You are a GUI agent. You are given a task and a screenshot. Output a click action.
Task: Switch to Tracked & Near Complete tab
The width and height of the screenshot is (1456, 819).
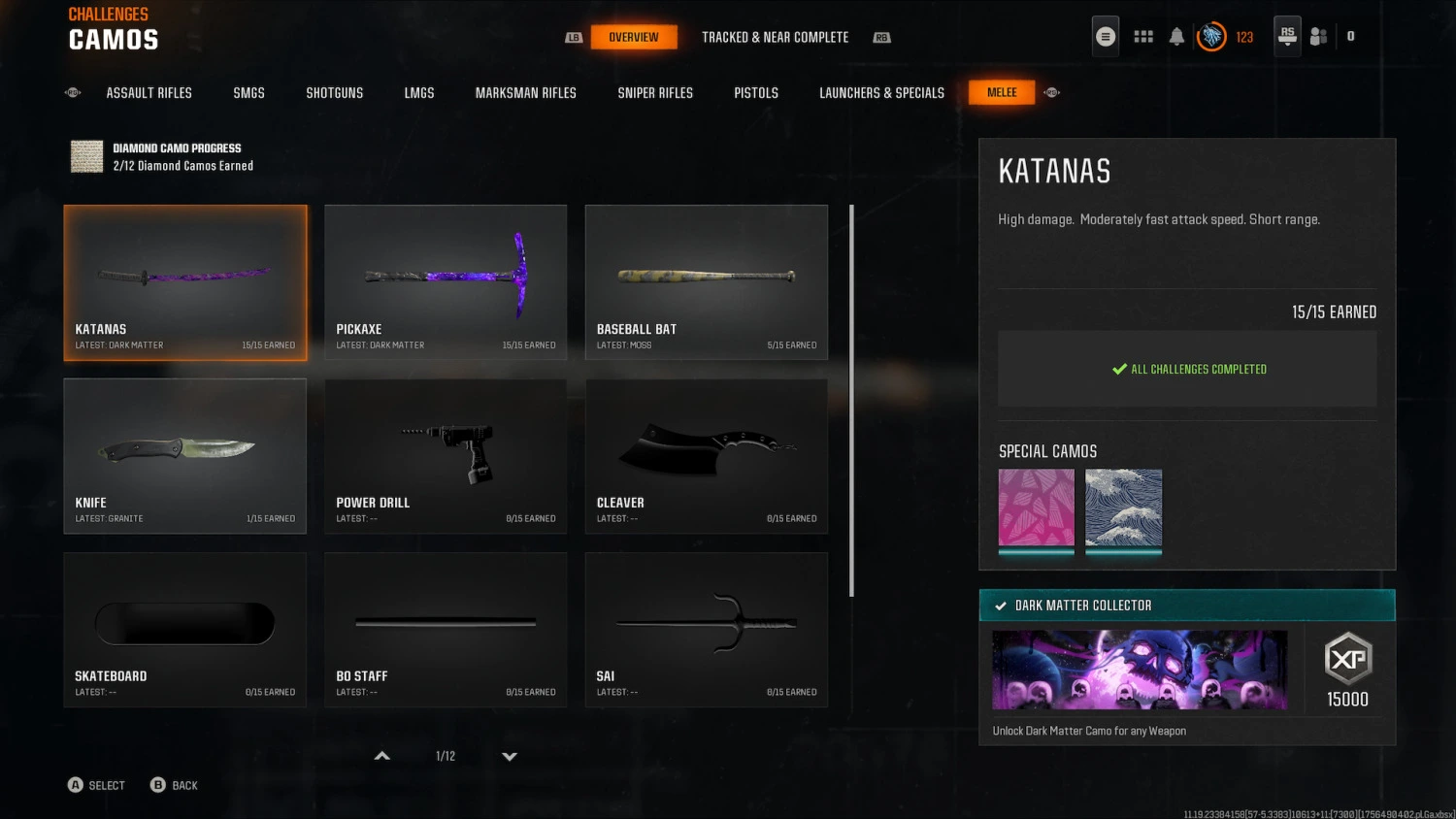pos(775,37)
